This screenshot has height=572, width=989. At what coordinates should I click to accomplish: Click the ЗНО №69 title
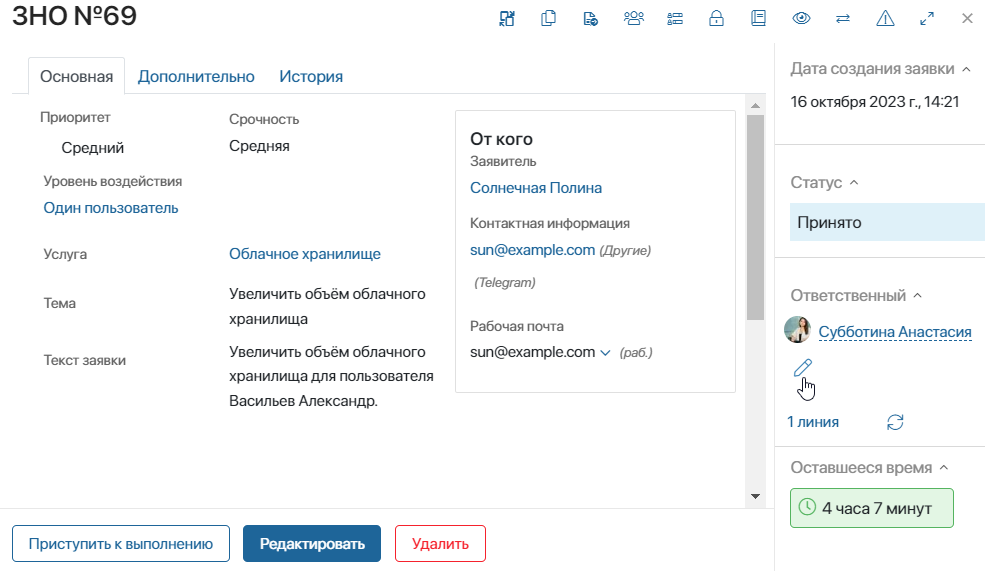tap(74, 16)
